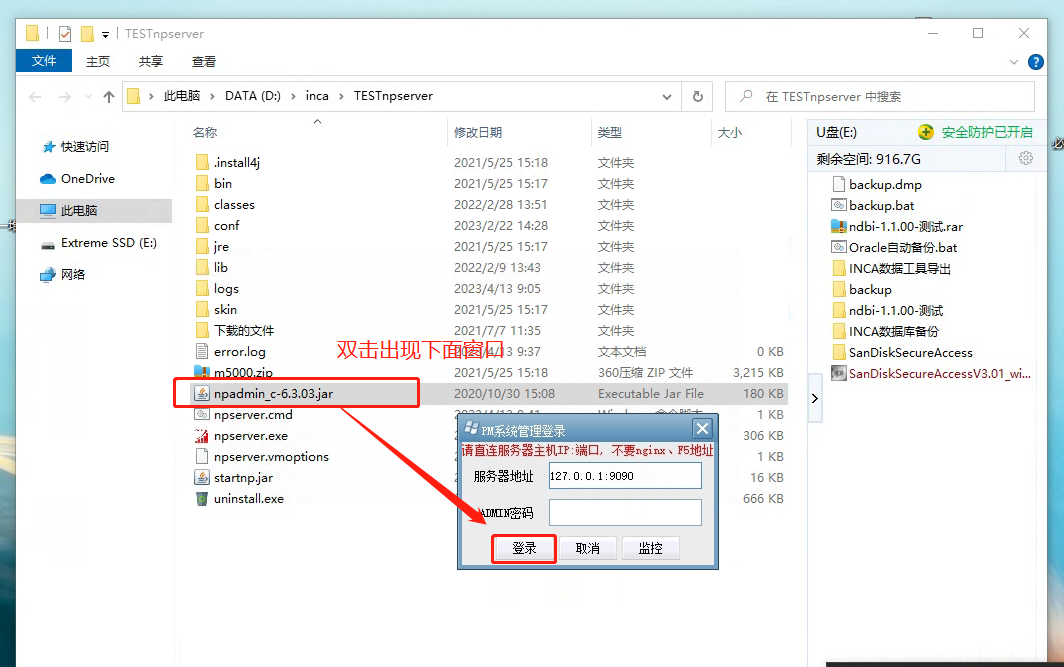Sort files by 修改日期 column header
The height and width of the screenshot is (667, 1064).
pos(478,132)
